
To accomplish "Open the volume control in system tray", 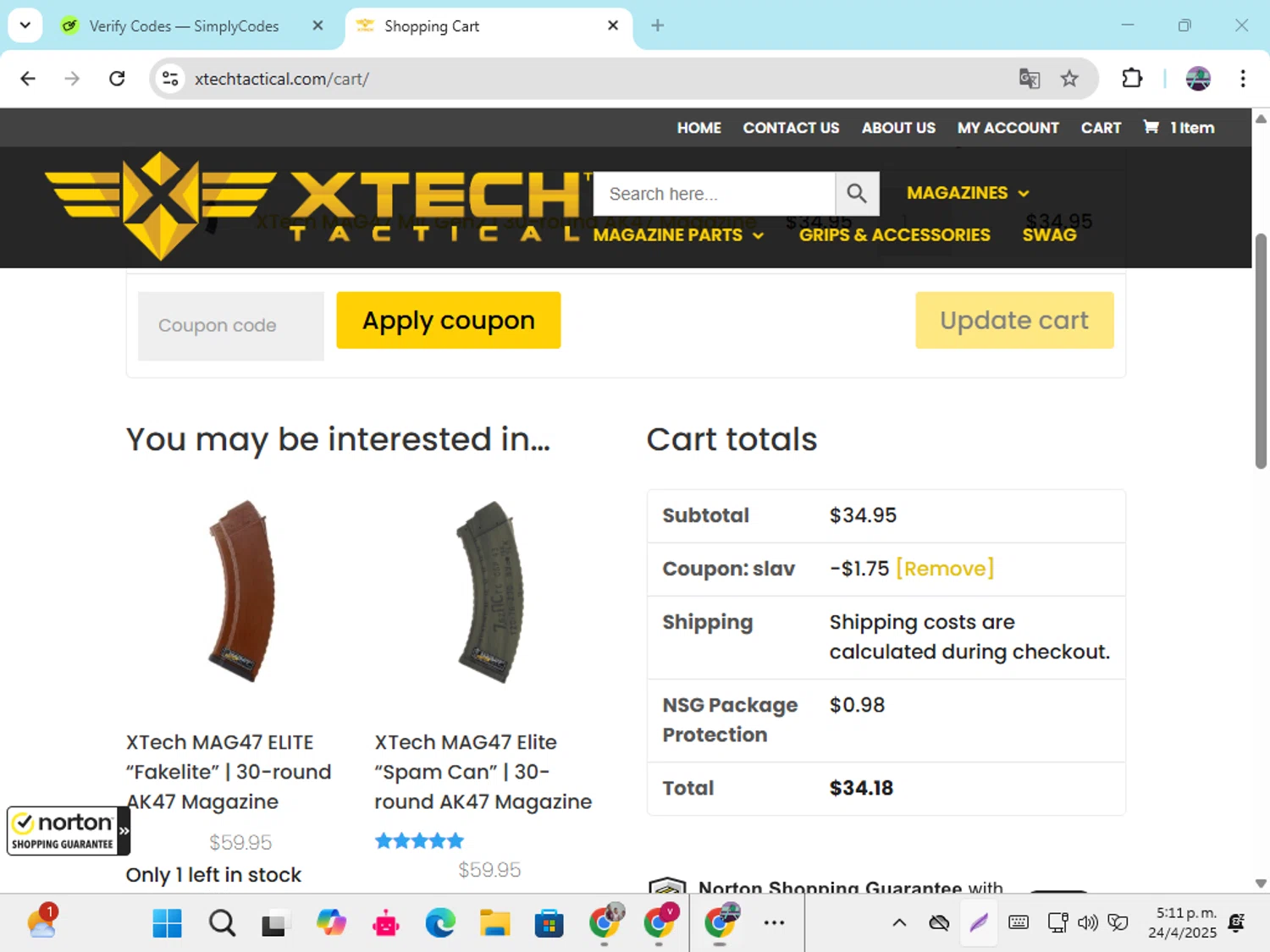I will point(1087,923).
